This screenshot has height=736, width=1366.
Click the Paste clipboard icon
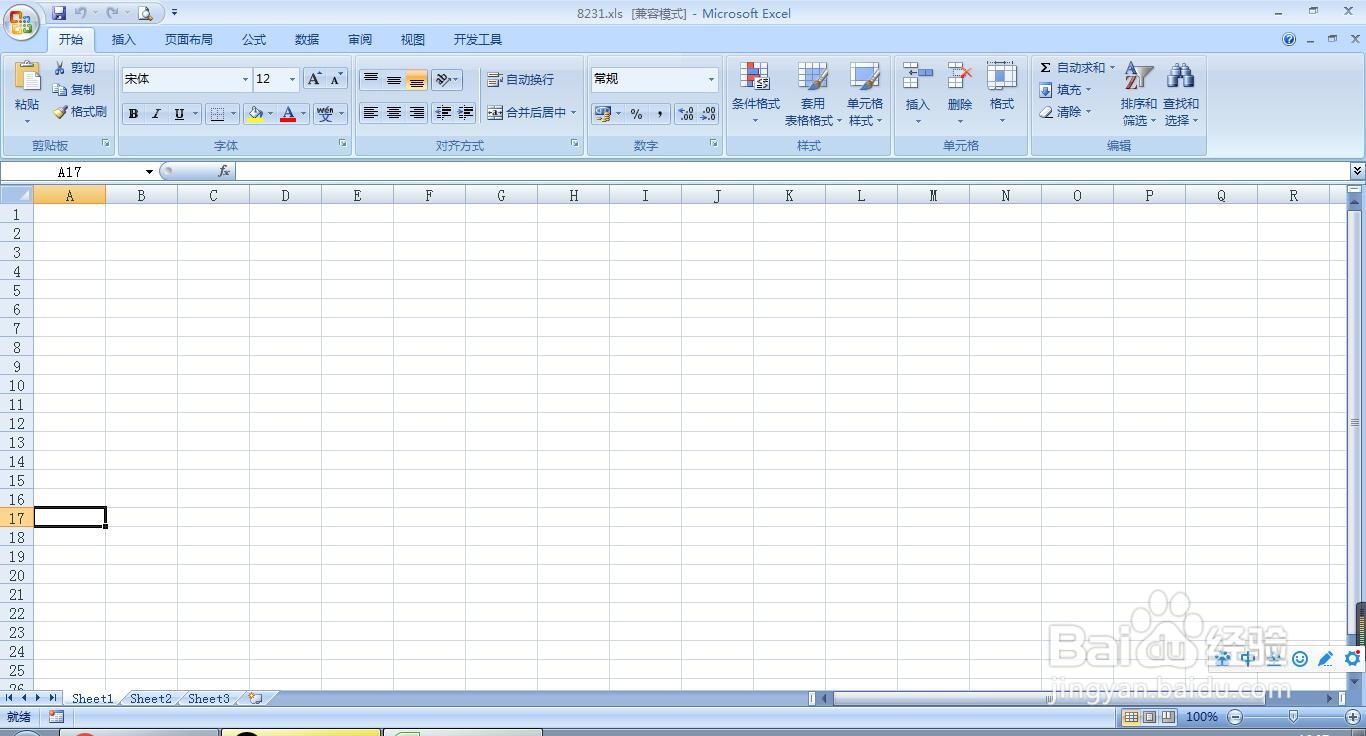point(27,76)
